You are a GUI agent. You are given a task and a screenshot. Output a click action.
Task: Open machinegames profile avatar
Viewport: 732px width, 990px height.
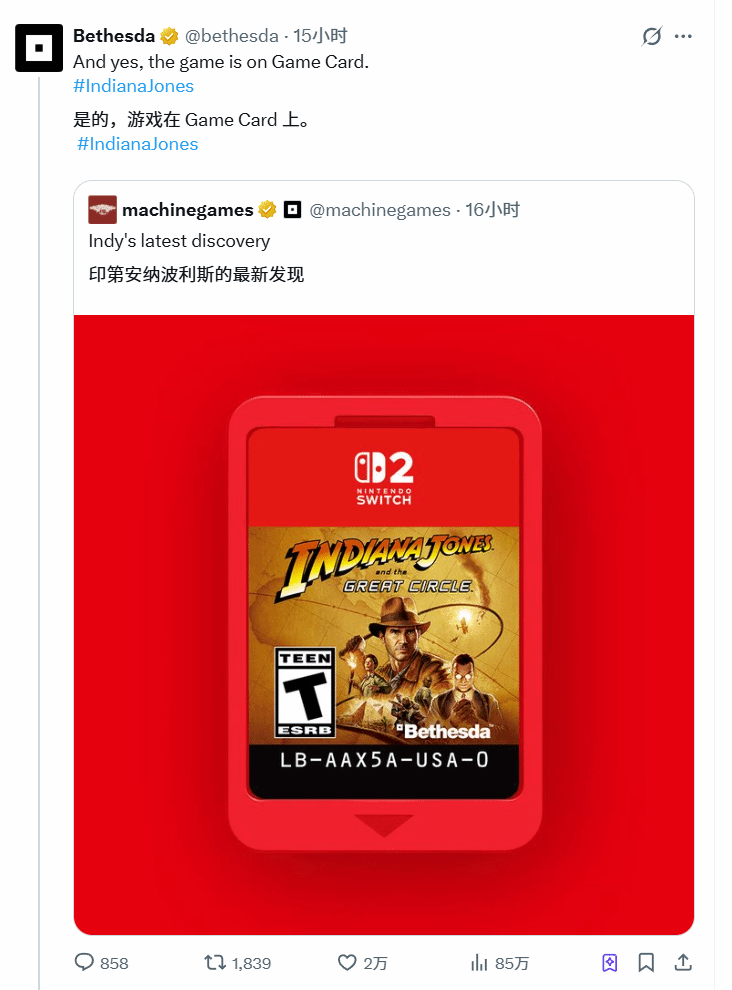(102, 210)
